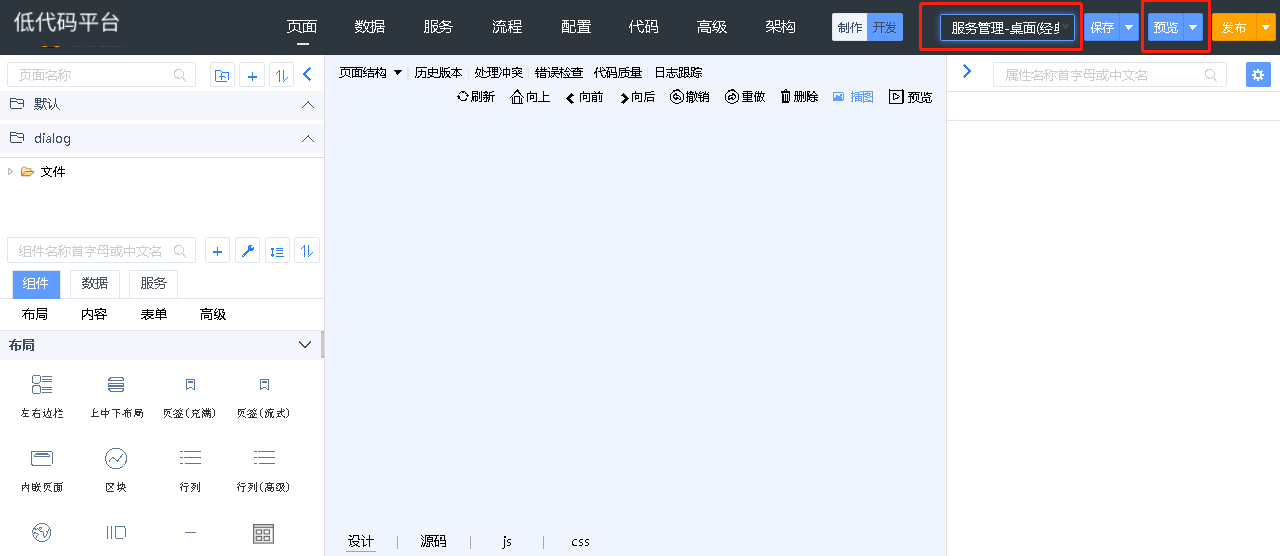Click the 发布 publish button

point(1233,28)
